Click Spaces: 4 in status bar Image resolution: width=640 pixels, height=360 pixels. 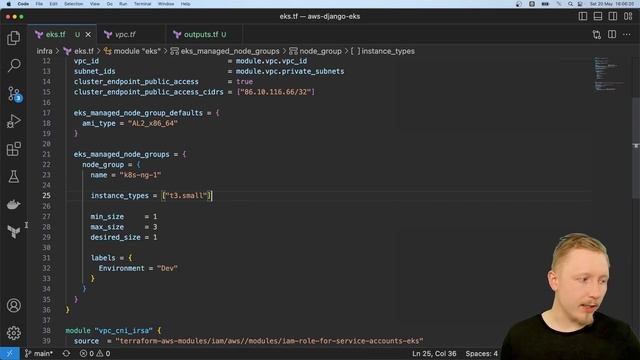[x=482, y=353]
